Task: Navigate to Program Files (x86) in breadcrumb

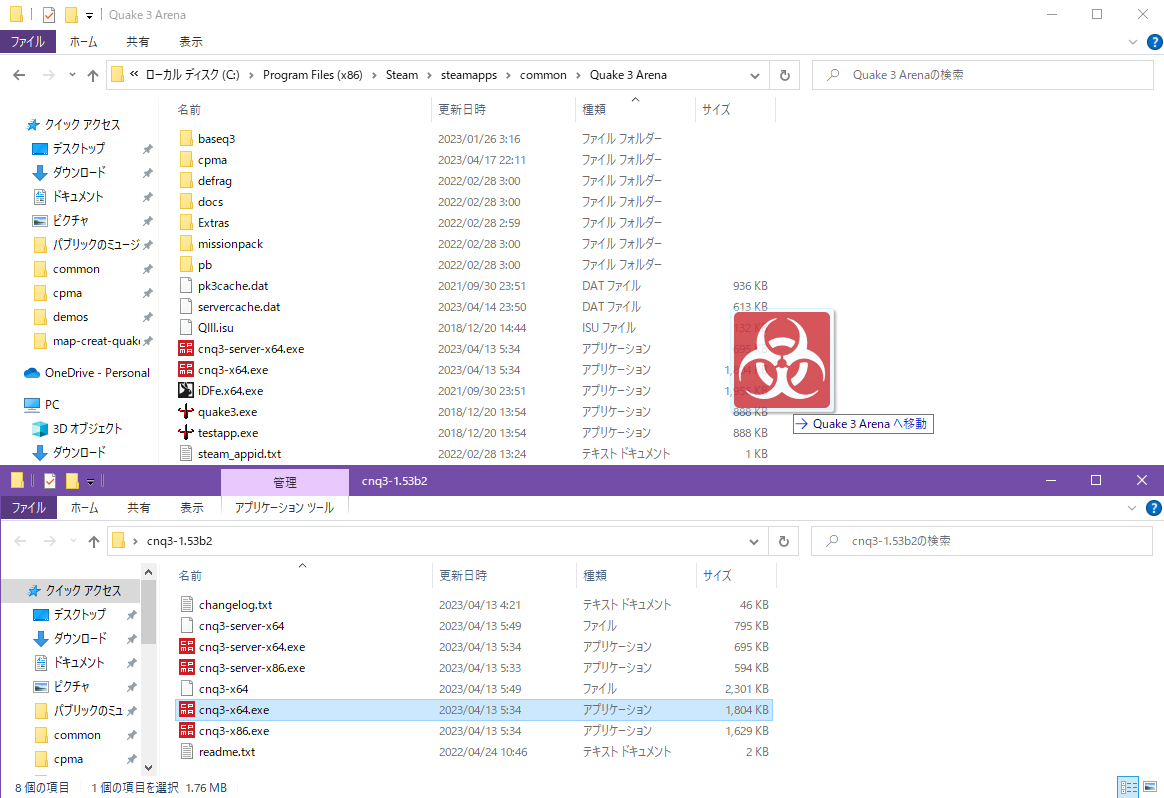Action: pyautogui.click(x=313, y=75)
